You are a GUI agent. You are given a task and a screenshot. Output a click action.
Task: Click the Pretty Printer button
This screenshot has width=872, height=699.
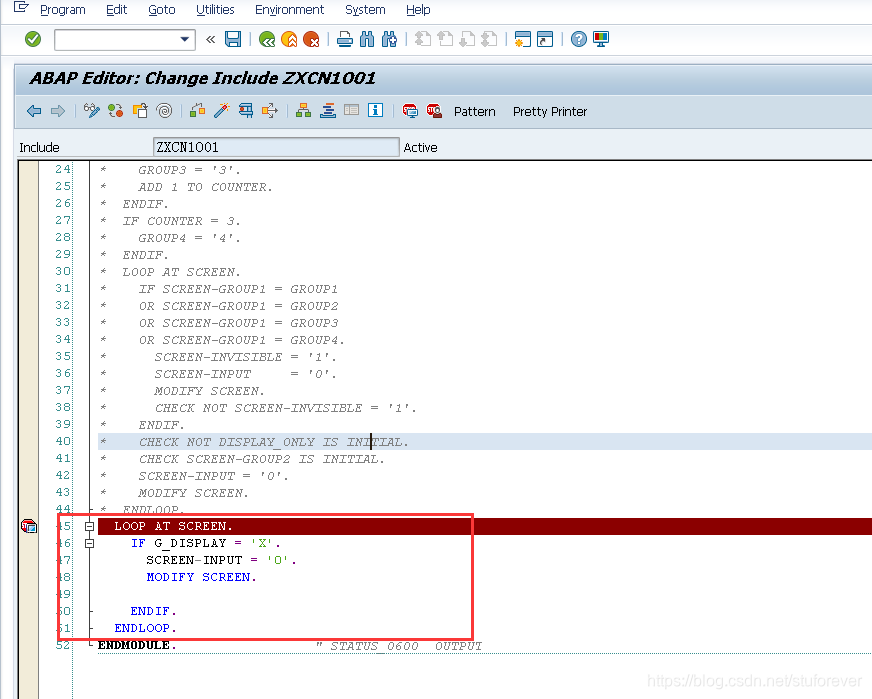[x=550, y=111]
